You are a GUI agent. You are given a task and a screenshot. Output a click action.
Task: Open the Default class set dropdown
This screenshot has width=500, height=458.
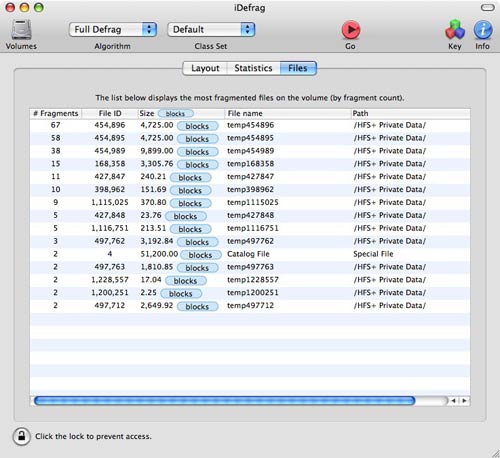pos(211,30)
